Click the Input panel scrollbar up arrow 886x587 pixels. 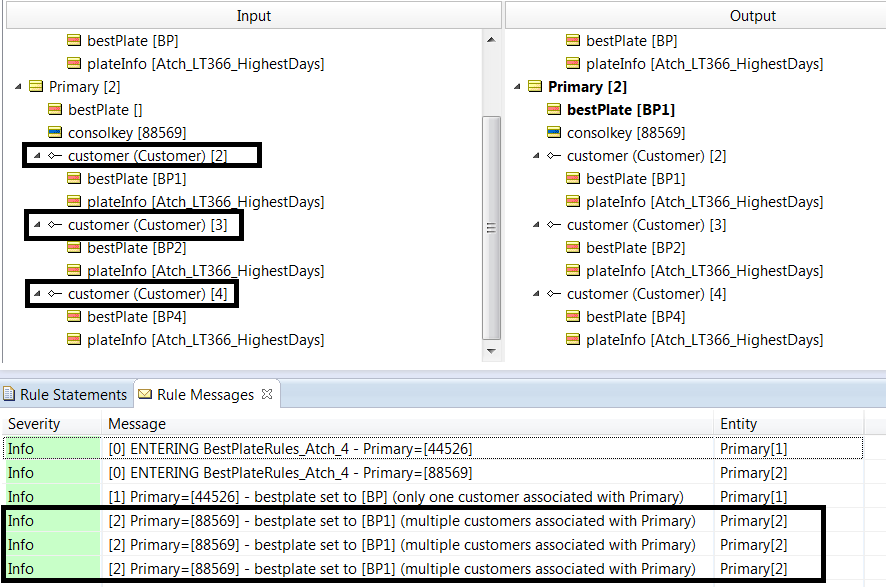491,40
